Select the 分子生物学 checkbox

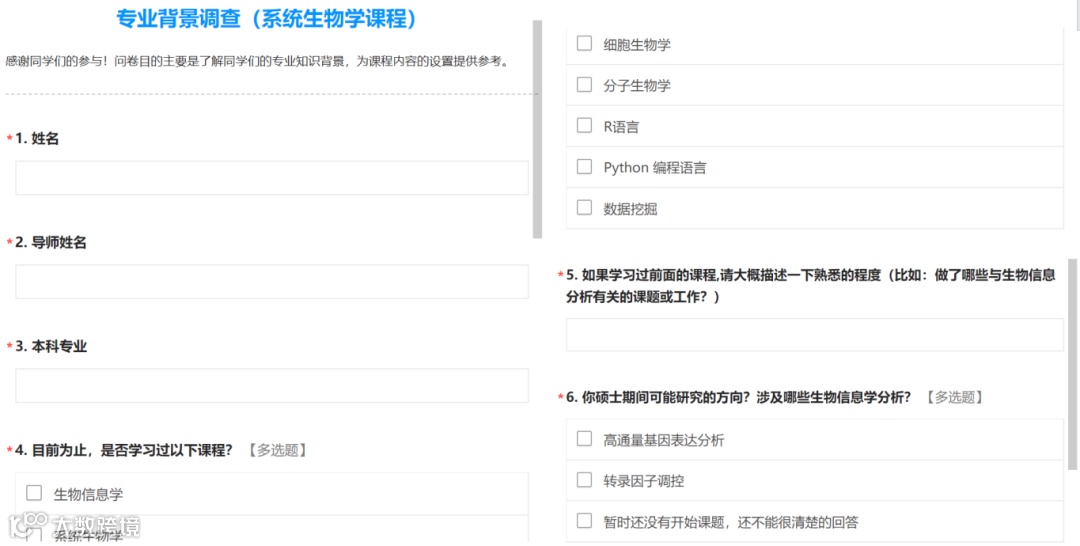tap(584, 85)
